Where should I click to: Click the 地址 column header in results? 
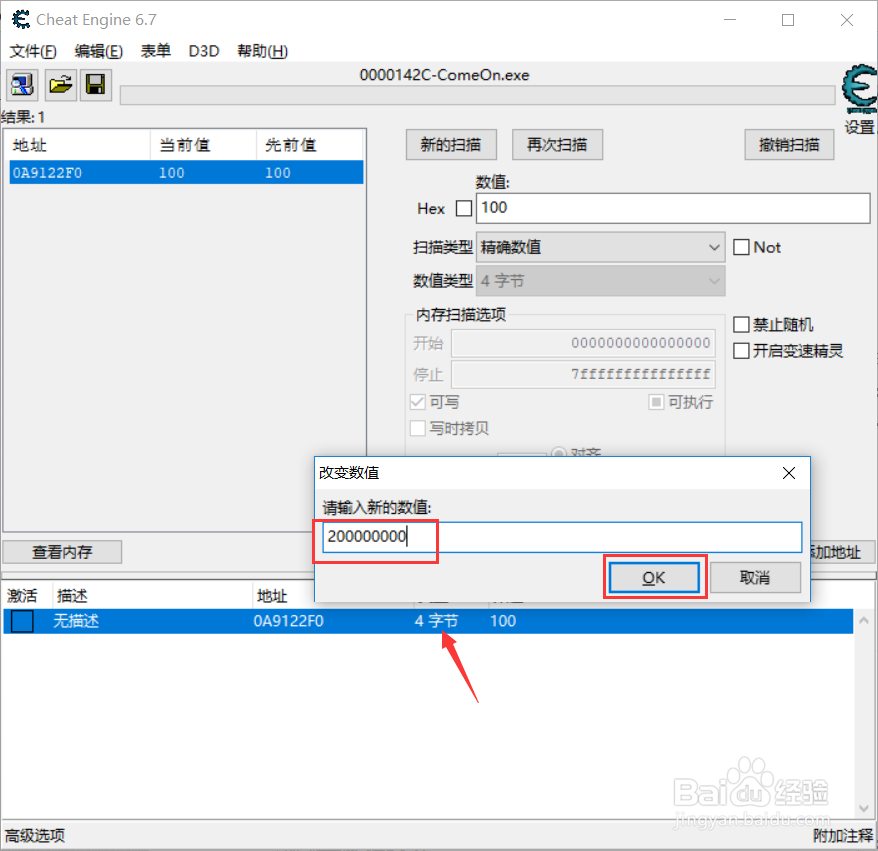(78, 145)
